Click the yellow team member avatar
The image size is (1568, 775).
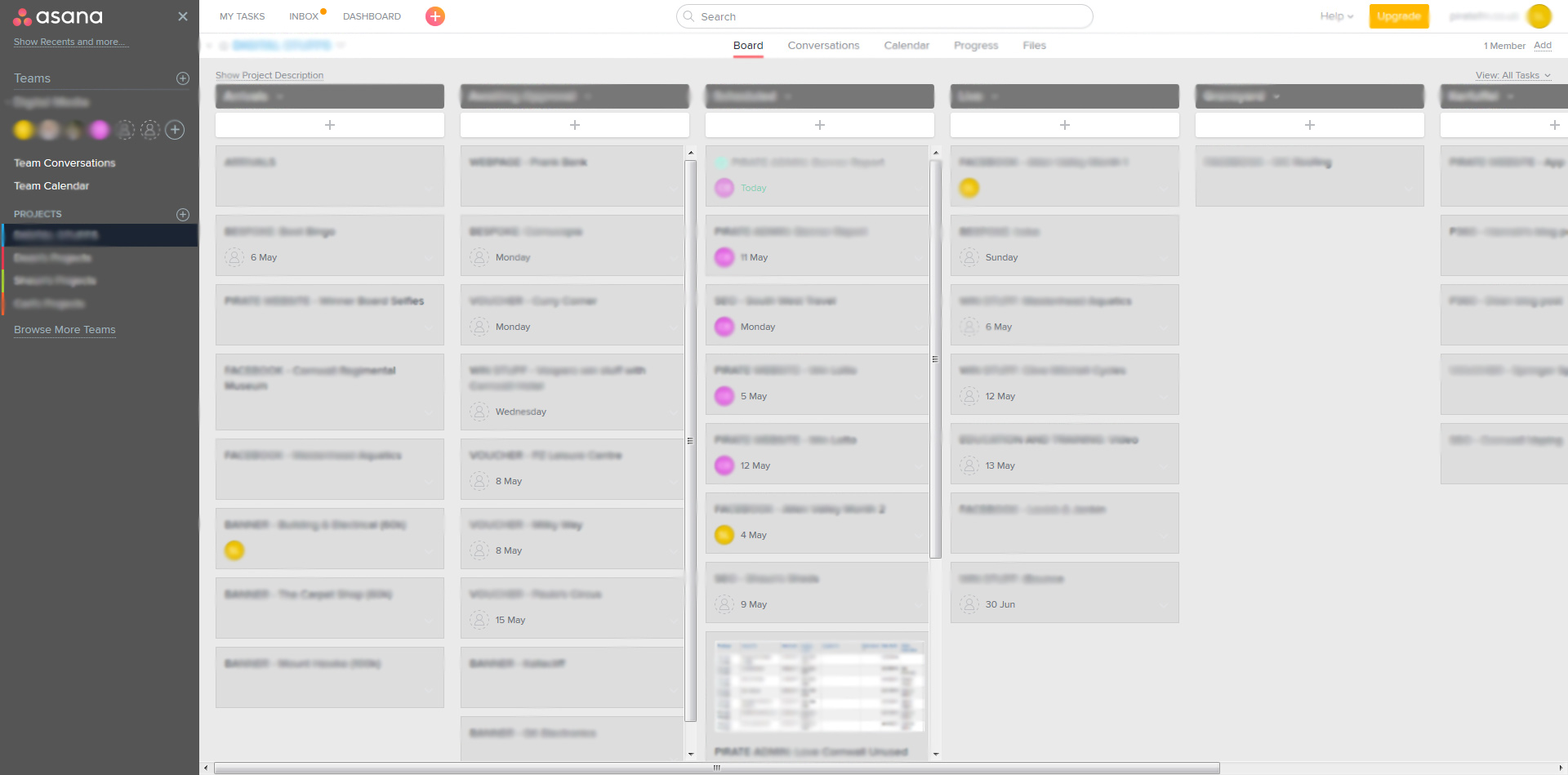point(23,130)
